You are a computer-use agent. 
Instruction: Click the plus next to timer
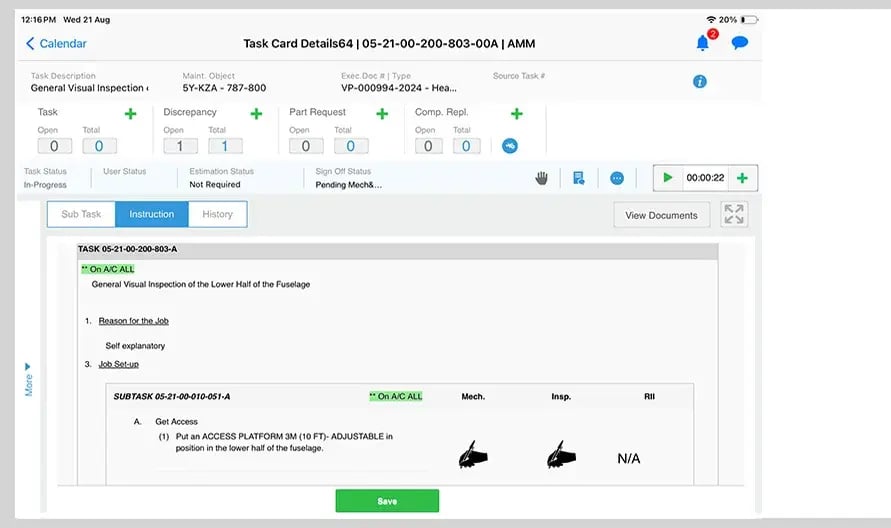[x=742, y=178]
